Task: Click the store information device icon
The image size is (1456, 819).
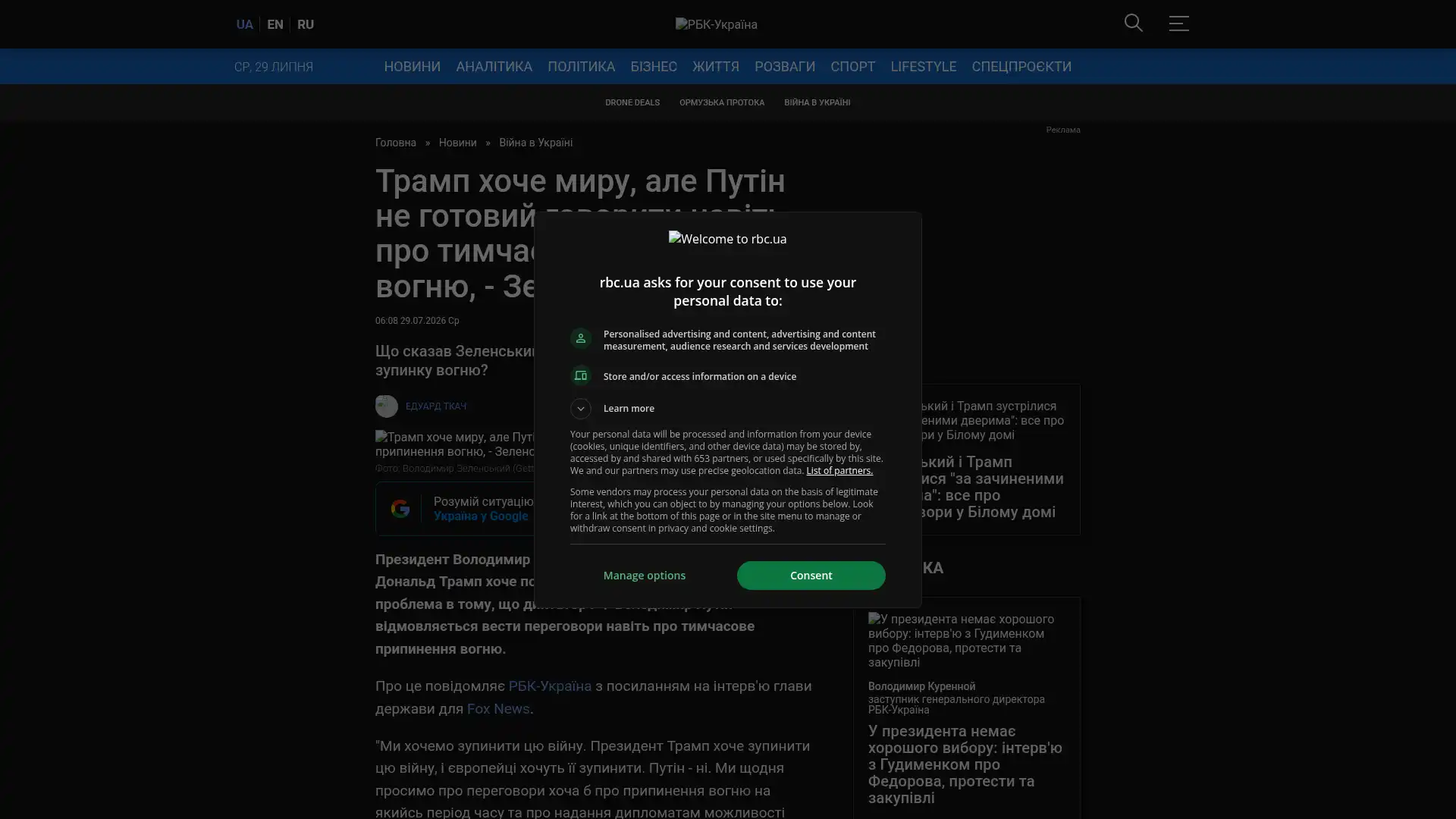Action: (581, 376)
